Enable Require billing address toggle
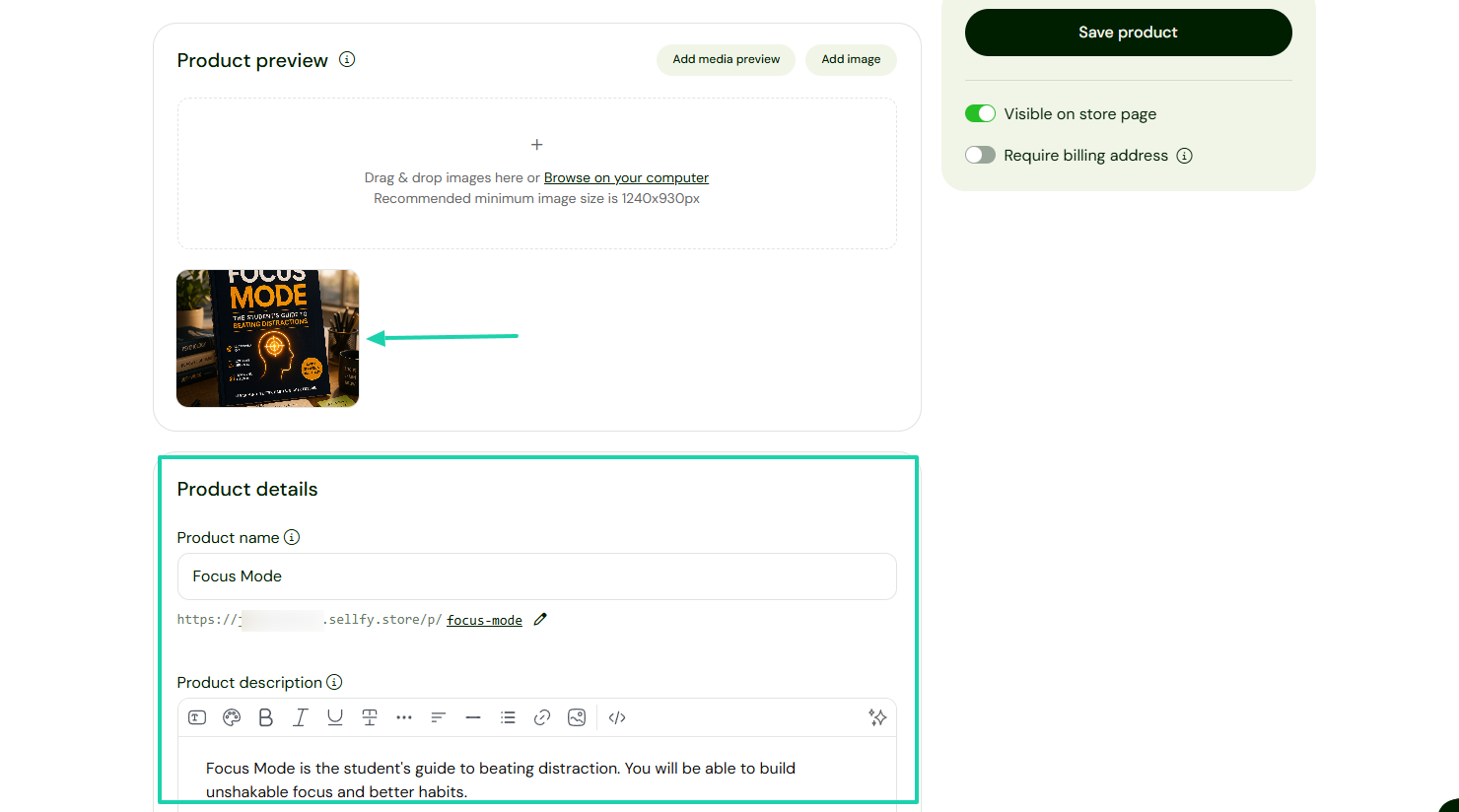The image size is (1459, 812). click(x=980, y=155)
